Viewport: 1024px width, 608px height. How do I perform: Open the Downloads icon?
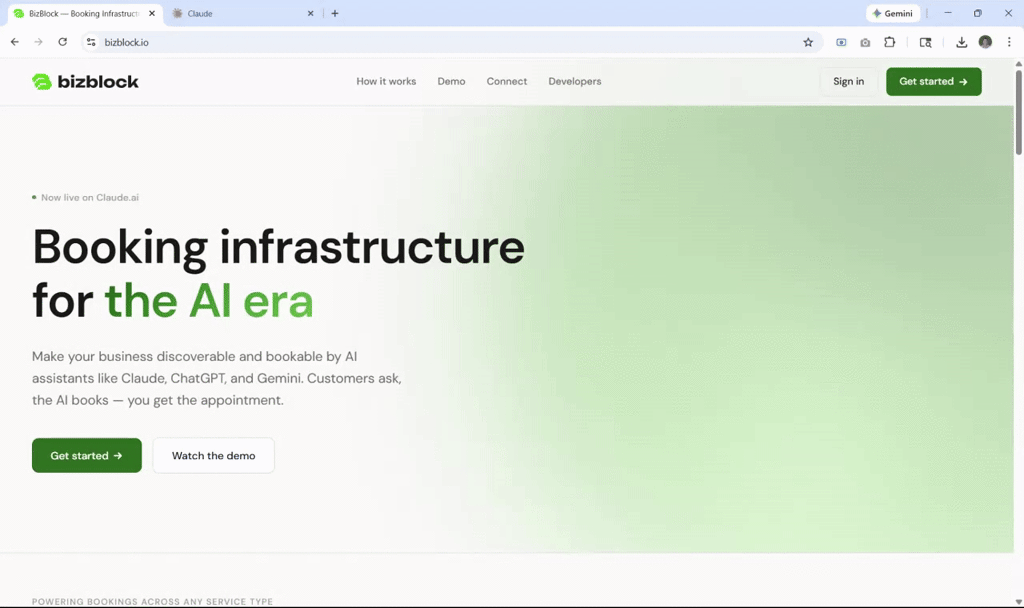coord(961,42)
